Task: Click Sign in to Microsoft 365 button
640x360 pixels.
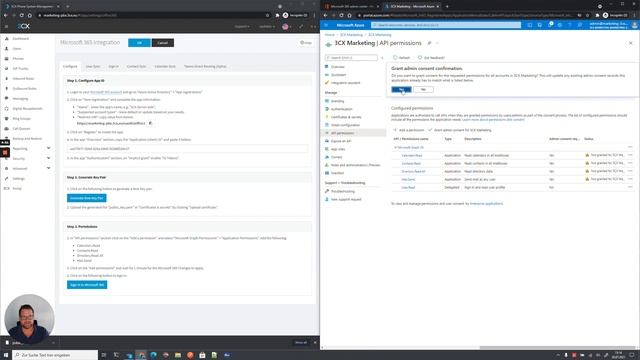Action: (x=87, y=284)
